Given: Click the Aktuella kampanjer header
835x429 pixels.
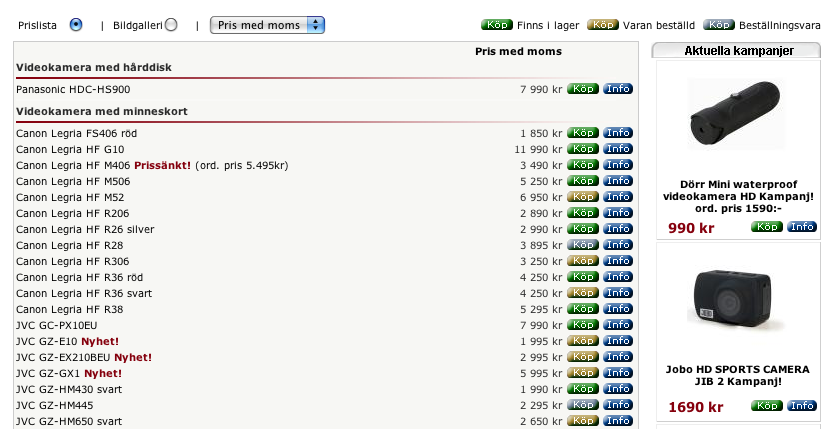Looking at the screenshot, I should coord(736,51).
